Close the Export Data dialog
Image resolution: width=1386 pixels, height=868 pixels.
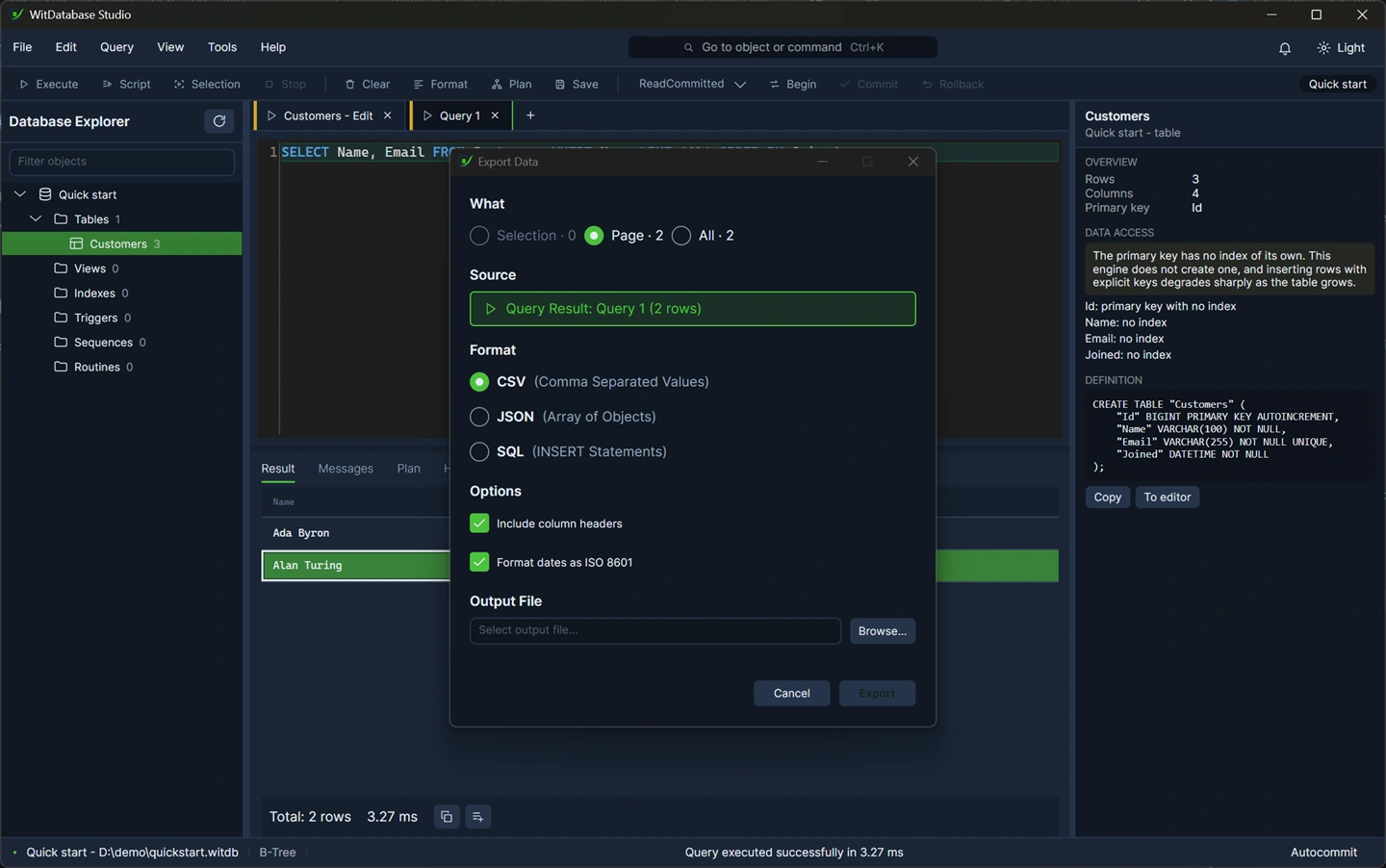tap(912, 162)
